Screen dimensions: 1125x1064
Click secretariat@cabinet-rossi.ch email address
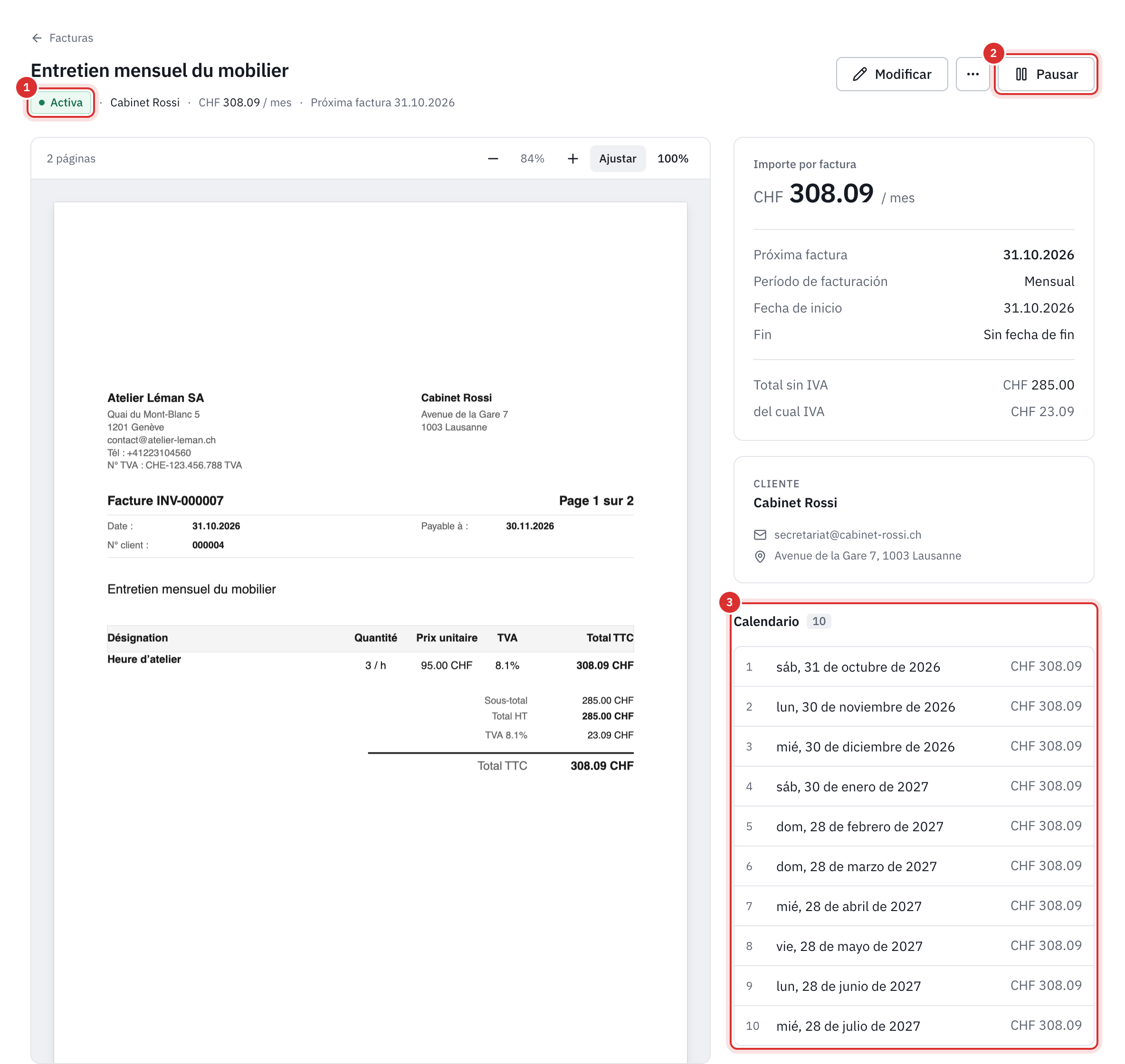pyautogui.click(x=848, y=535)
